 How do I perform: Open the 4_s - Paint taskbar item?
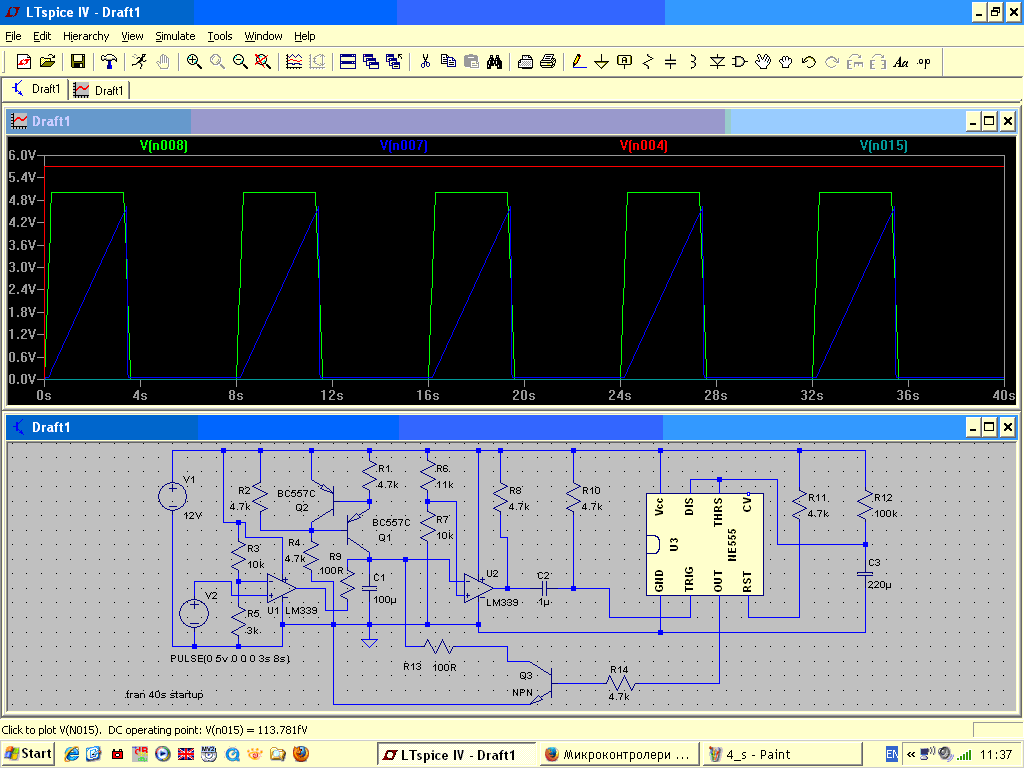pos(781,754)
